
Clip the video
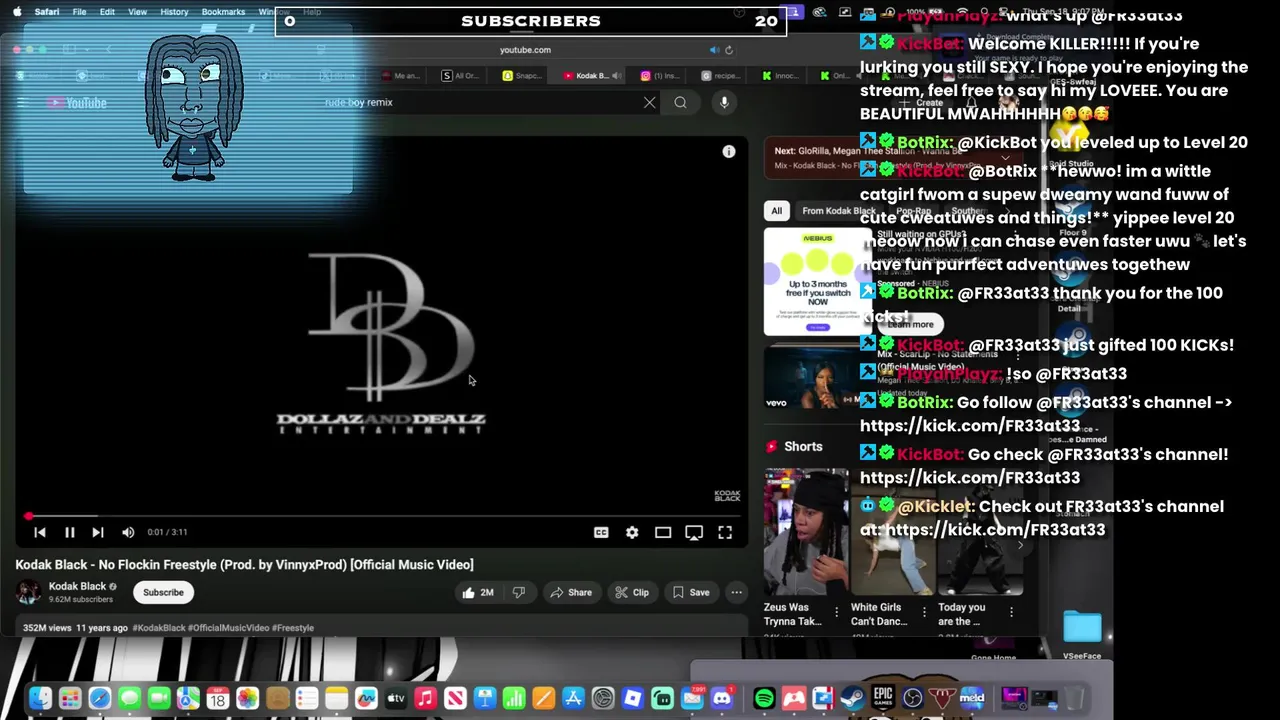click(632, 592)
